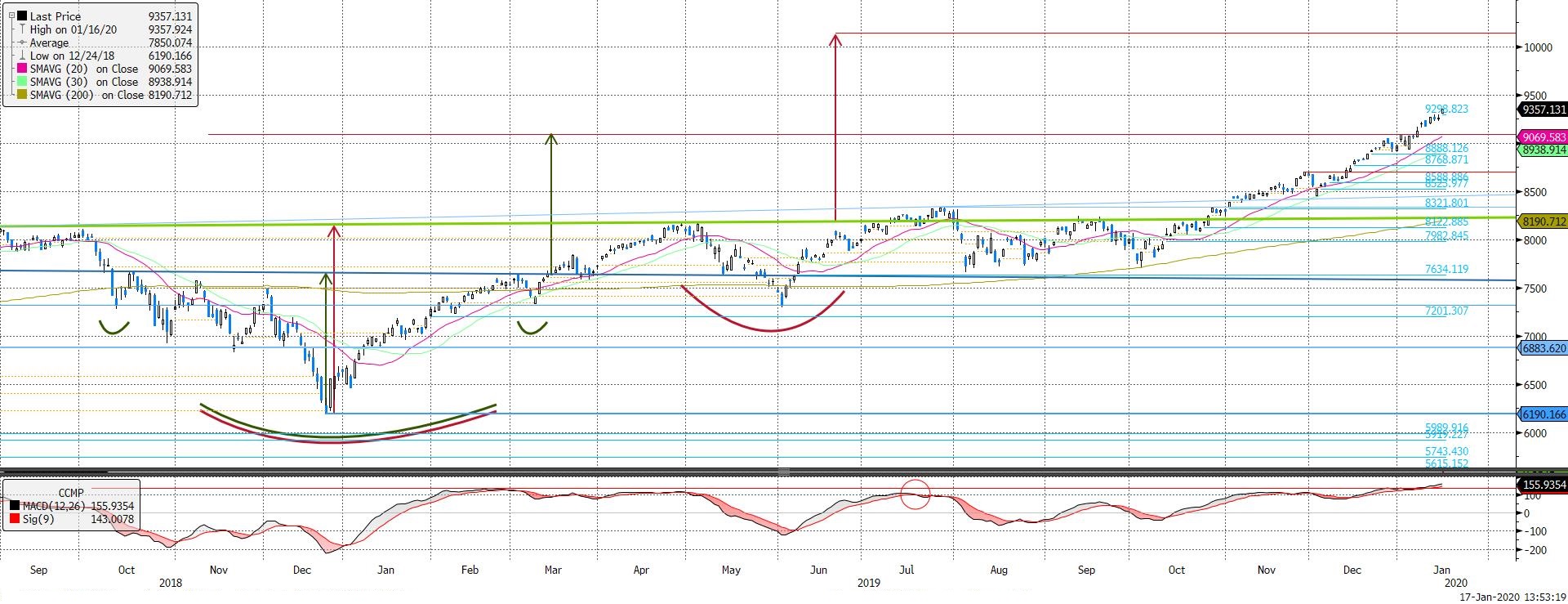The image size is (1568, 604).
Task: Click the dark splitter bar above MACD panel
Action: coord(784,472)
